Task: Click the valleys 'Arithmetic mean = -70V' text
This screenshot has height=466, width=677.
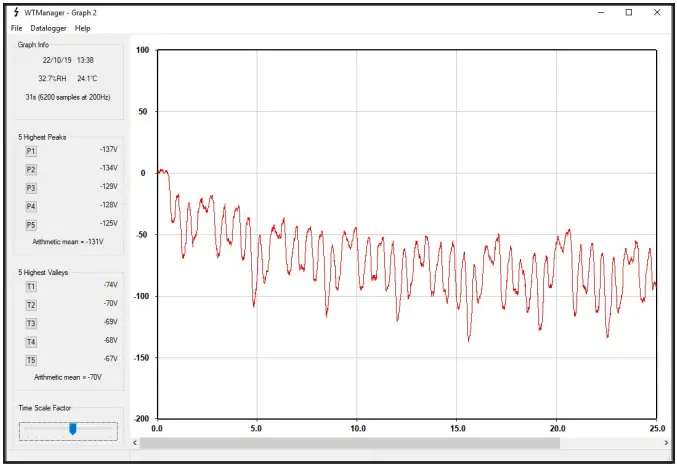Action: (68, 377)
